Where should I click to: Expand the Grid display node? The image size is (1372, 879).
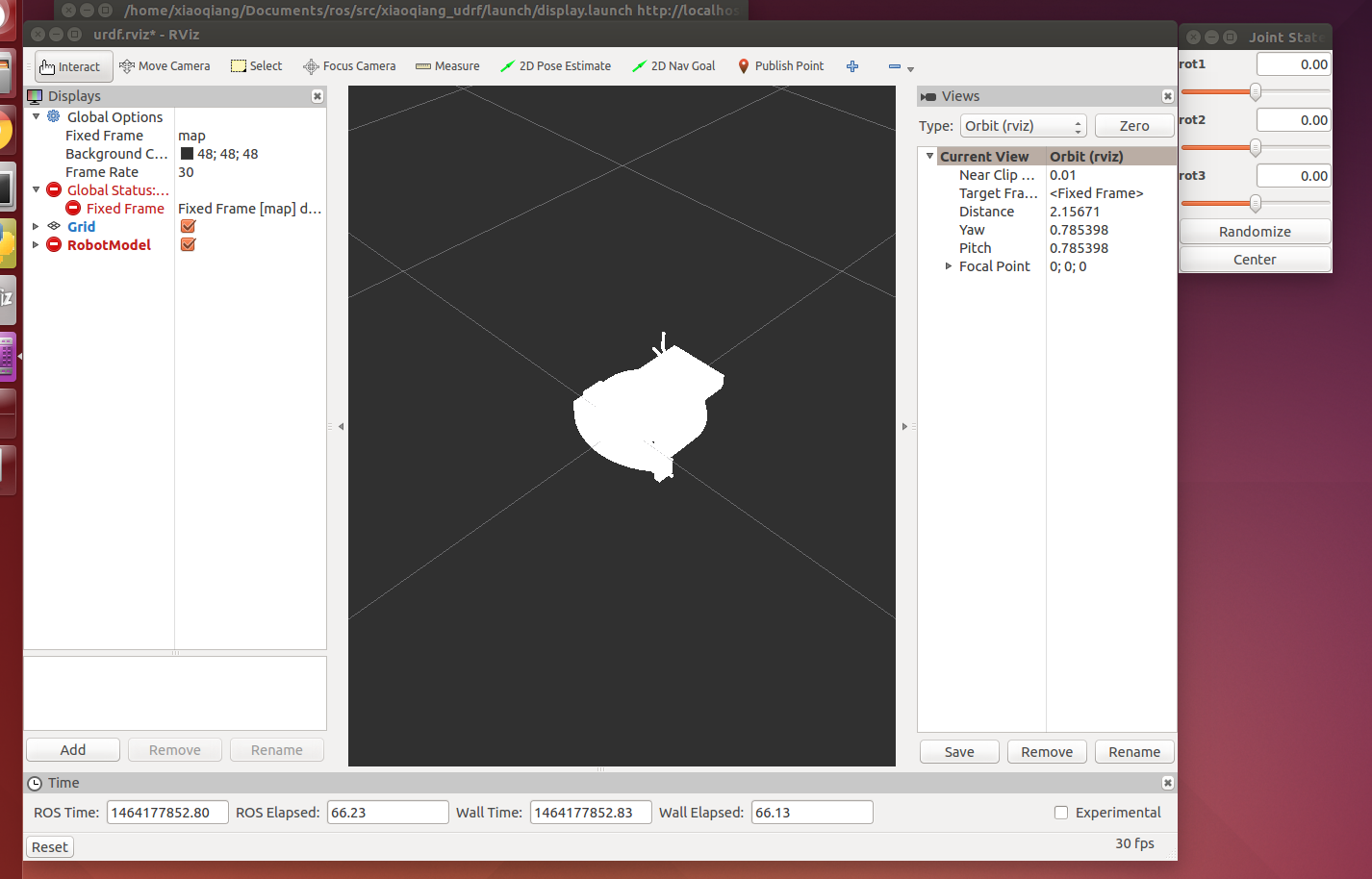[x=37, y=226]
